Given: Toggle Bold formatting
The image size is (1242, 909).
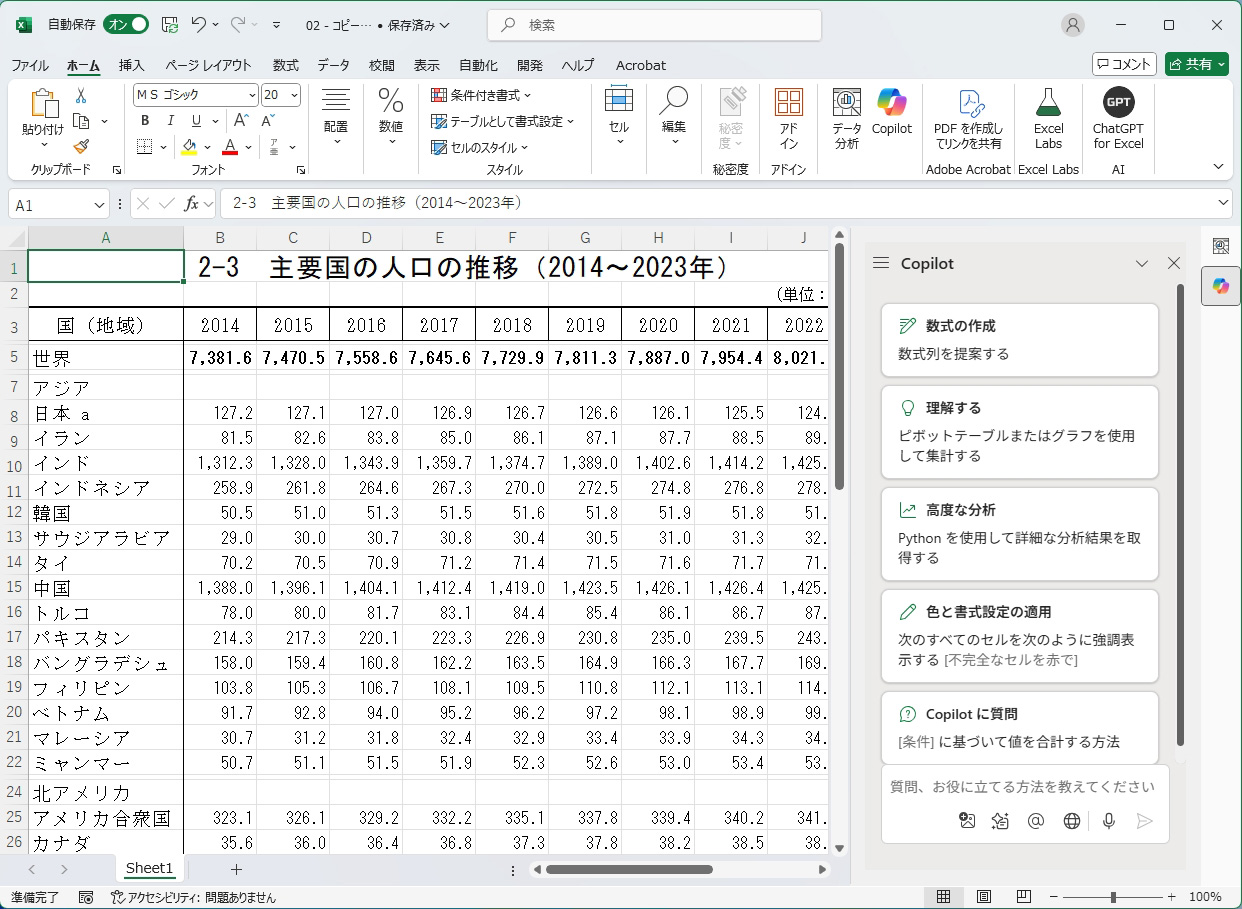Looking at the screenshot, I should [145, 121].
